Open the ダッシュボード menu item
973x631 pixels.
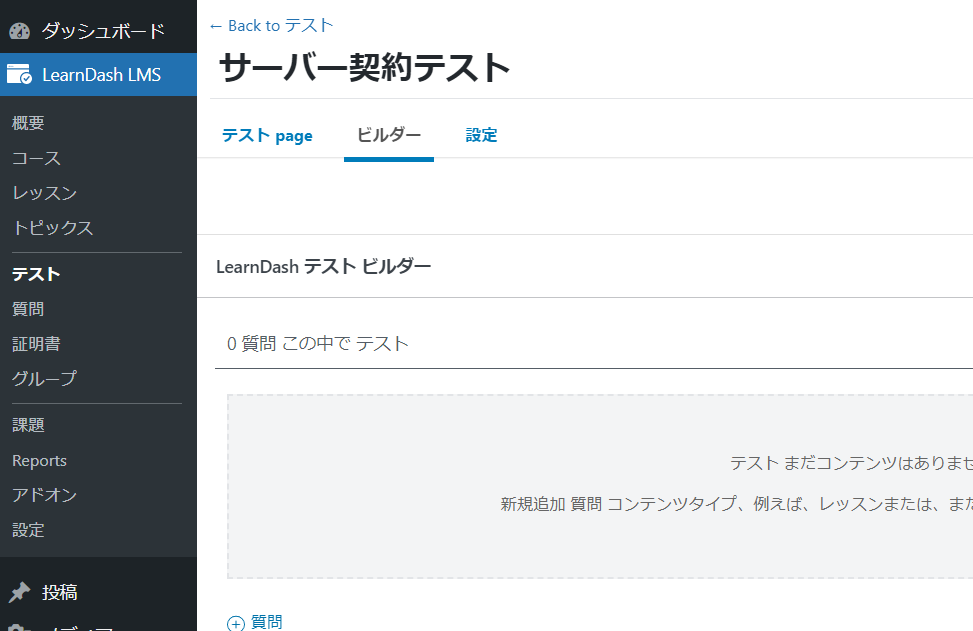(x=102, y=31)
